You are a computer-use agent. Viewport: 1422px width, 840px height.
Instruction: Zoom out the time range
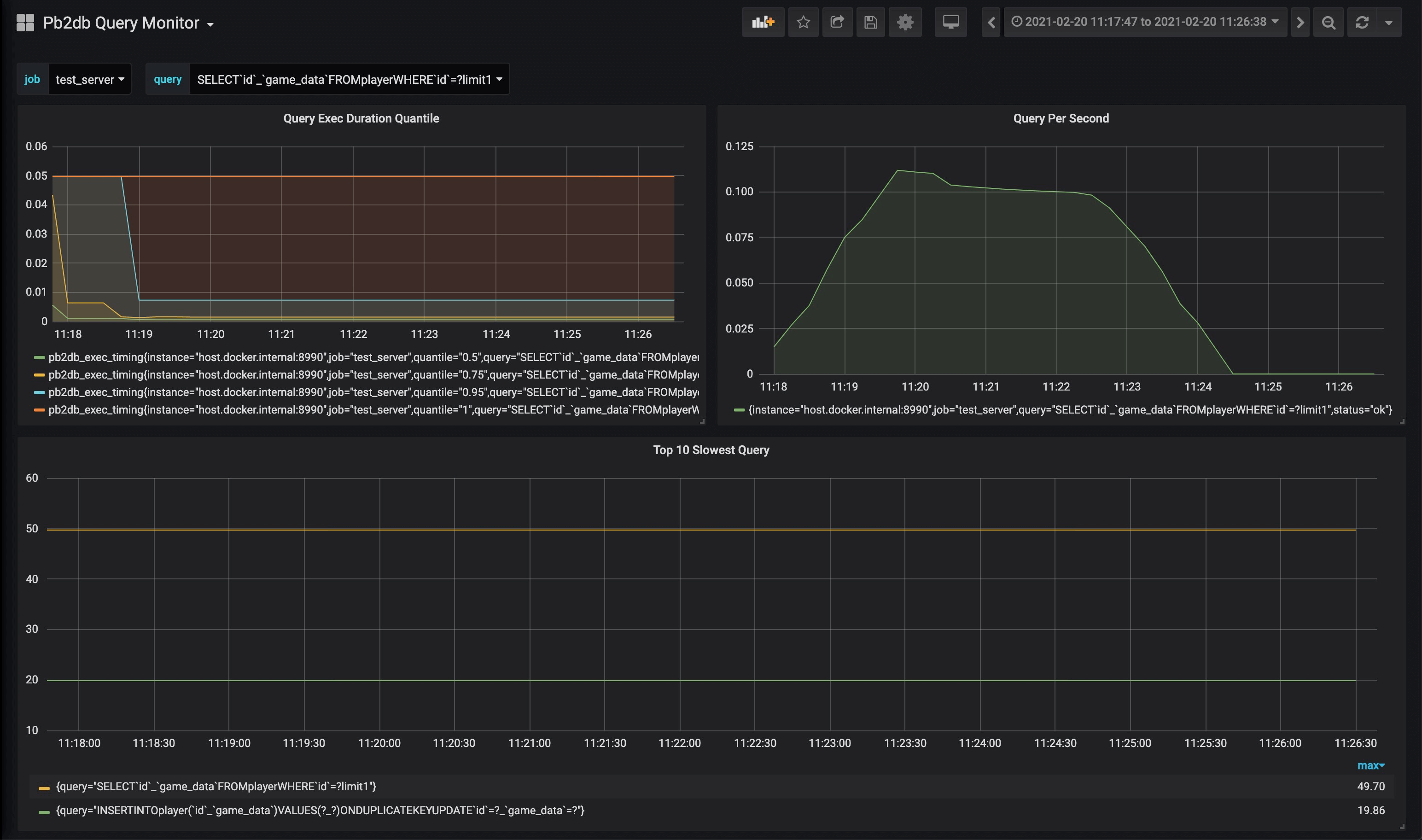[1328, 23]
